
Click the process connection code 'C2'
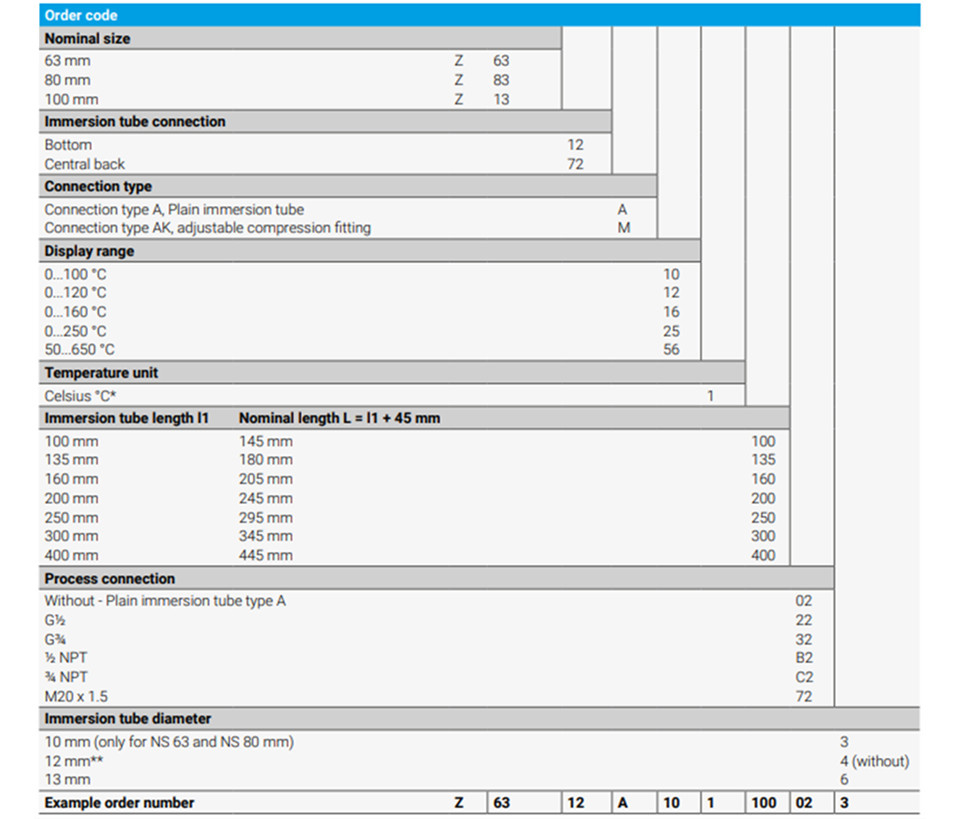coord(804,677)
